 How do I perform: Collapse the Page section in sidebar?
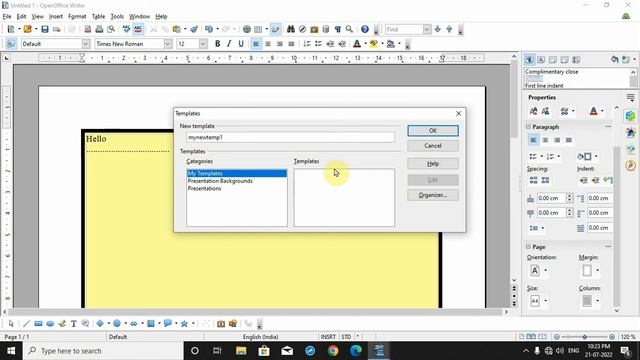529,247
